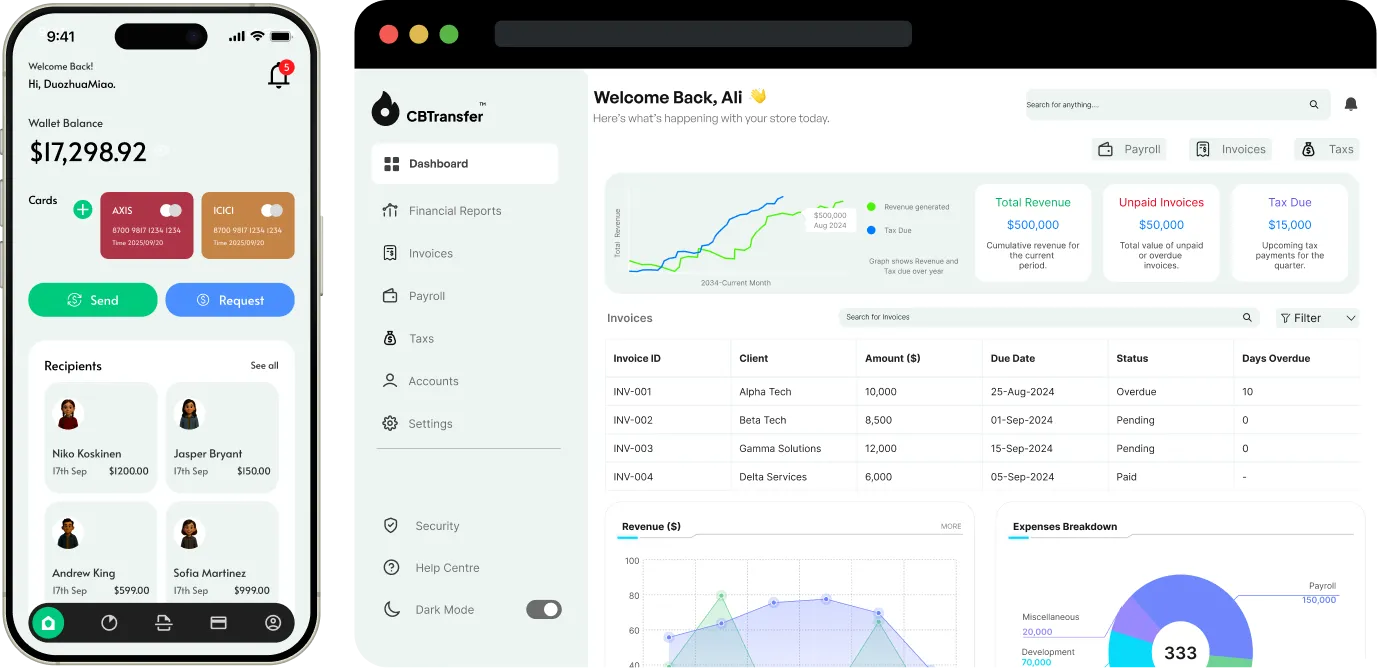Viewport: 1377px width, 668px height.
Task: Click MORE on the Revenue chart
Action: coord(951,526)
